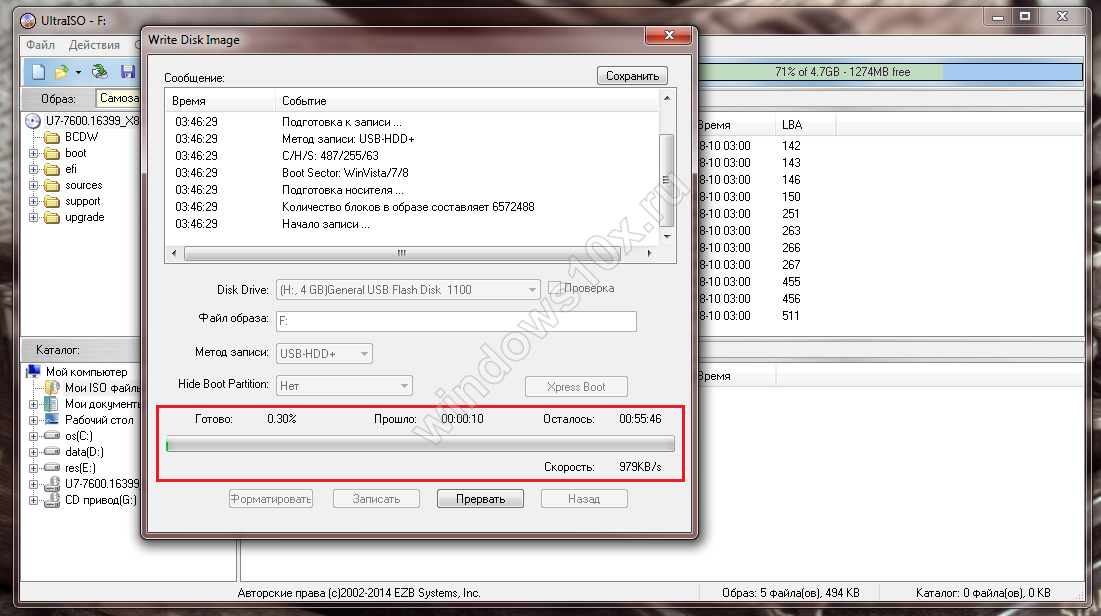Select the BCDW folder icon
Viewport: 1101px width, 616px height.
pyautogui.click(x=52, y=137)
